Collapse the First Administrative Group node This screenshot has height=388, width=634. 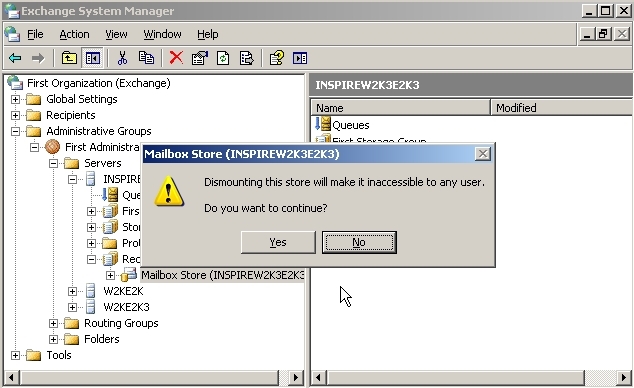(x=34, y=147)
